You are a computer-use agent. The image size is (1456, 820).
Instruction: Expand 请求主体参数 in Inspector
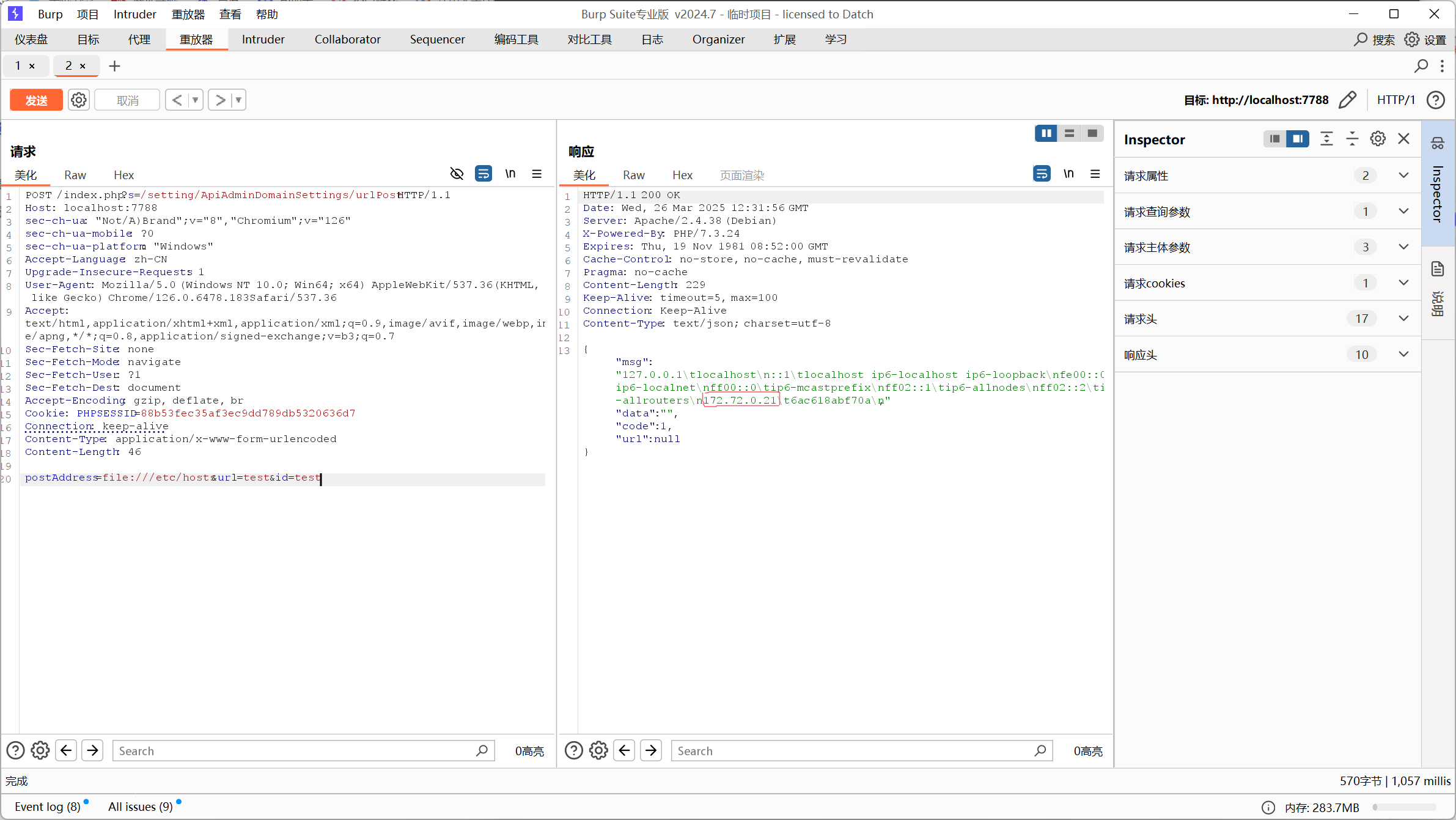pyautogui.click(x=1403, y=247)
